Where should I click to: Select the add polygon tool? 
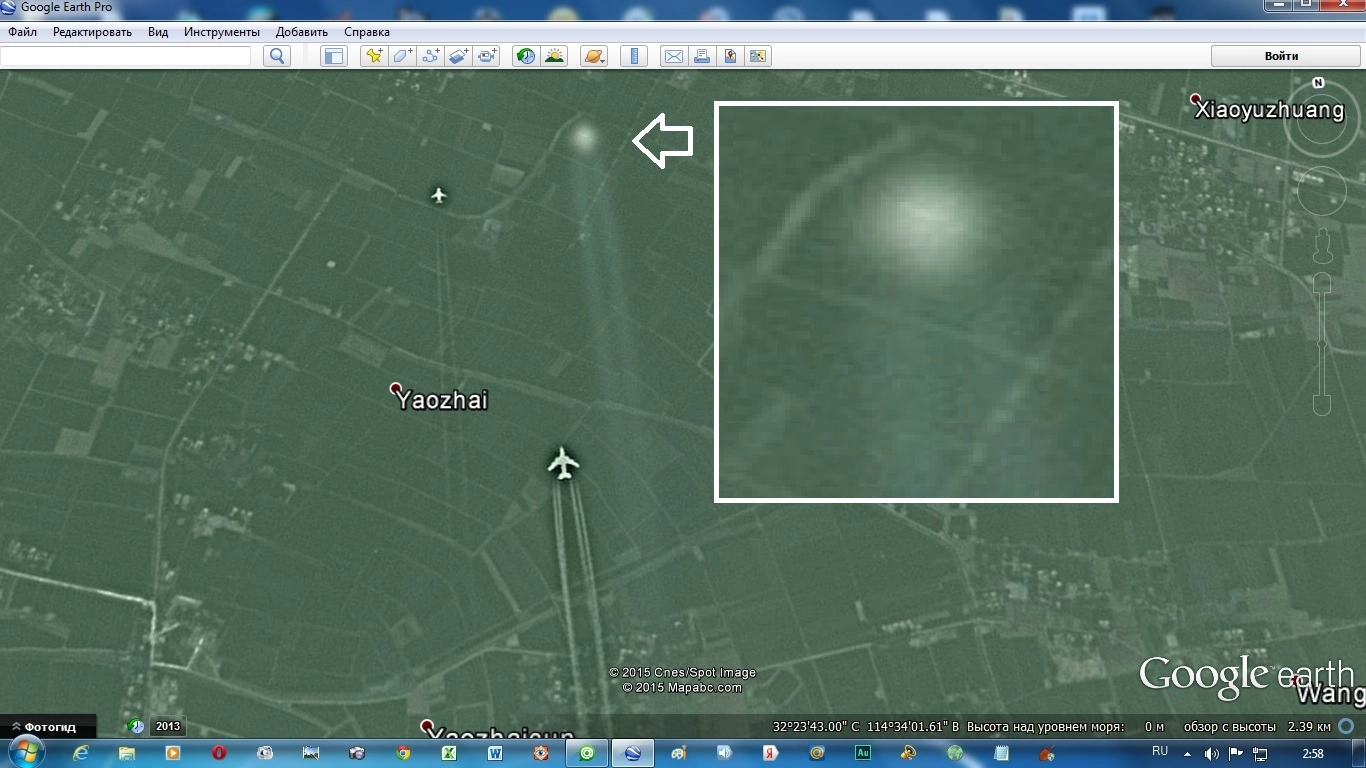[x=402, y=56]
